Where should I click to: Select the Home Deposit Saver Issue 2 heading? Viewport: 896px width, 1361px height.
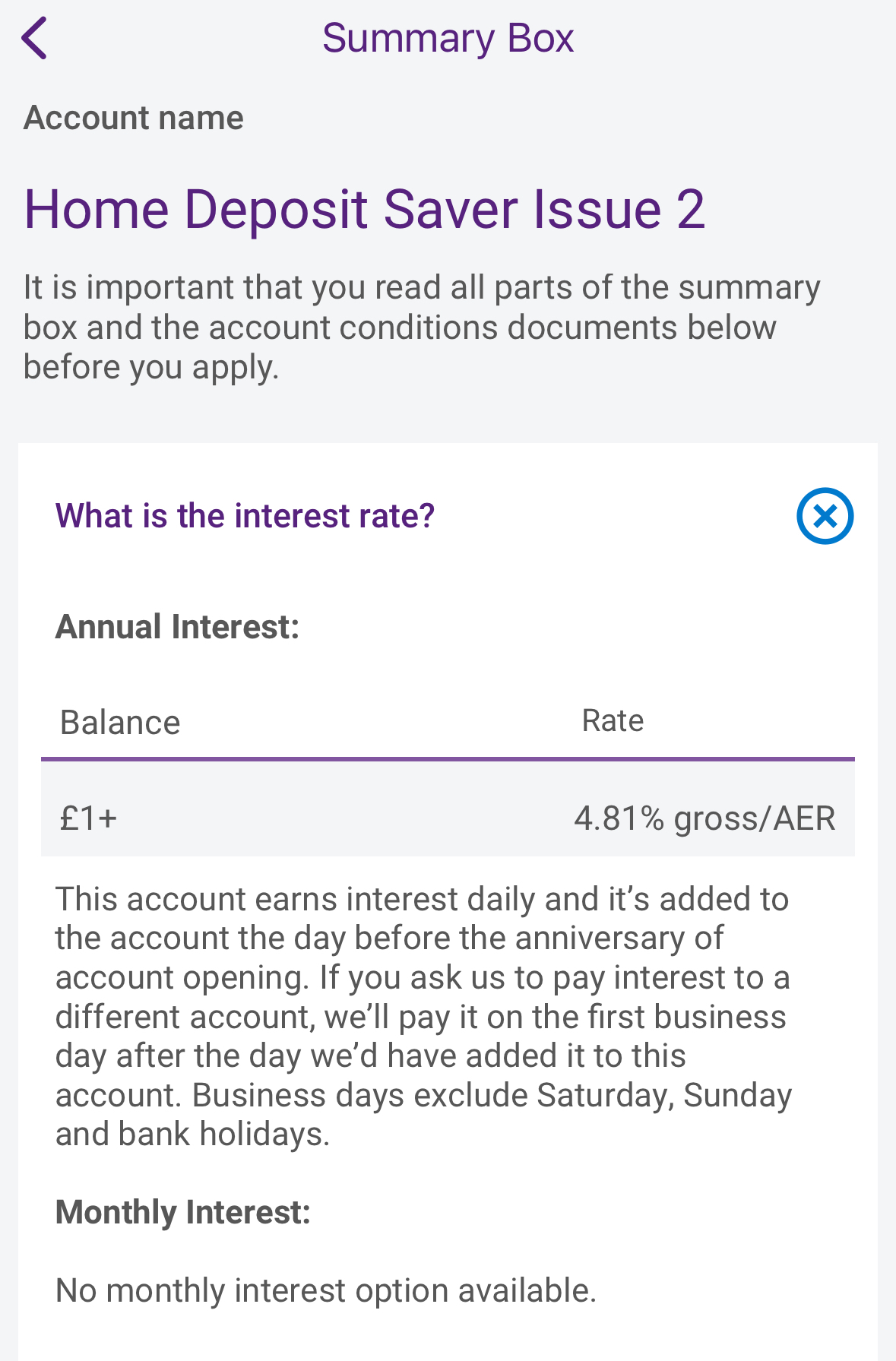365,209
